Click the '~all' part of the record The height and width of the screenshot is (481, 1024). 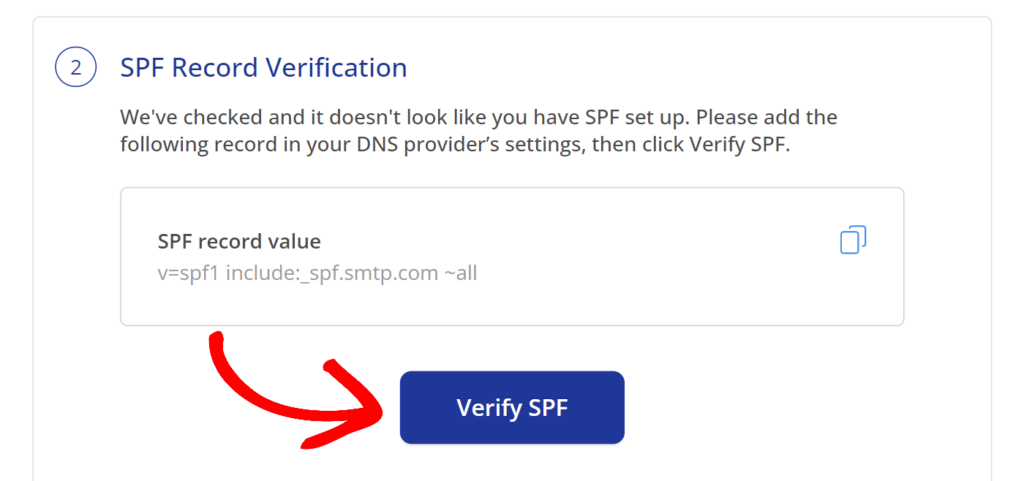coord(460,273)
